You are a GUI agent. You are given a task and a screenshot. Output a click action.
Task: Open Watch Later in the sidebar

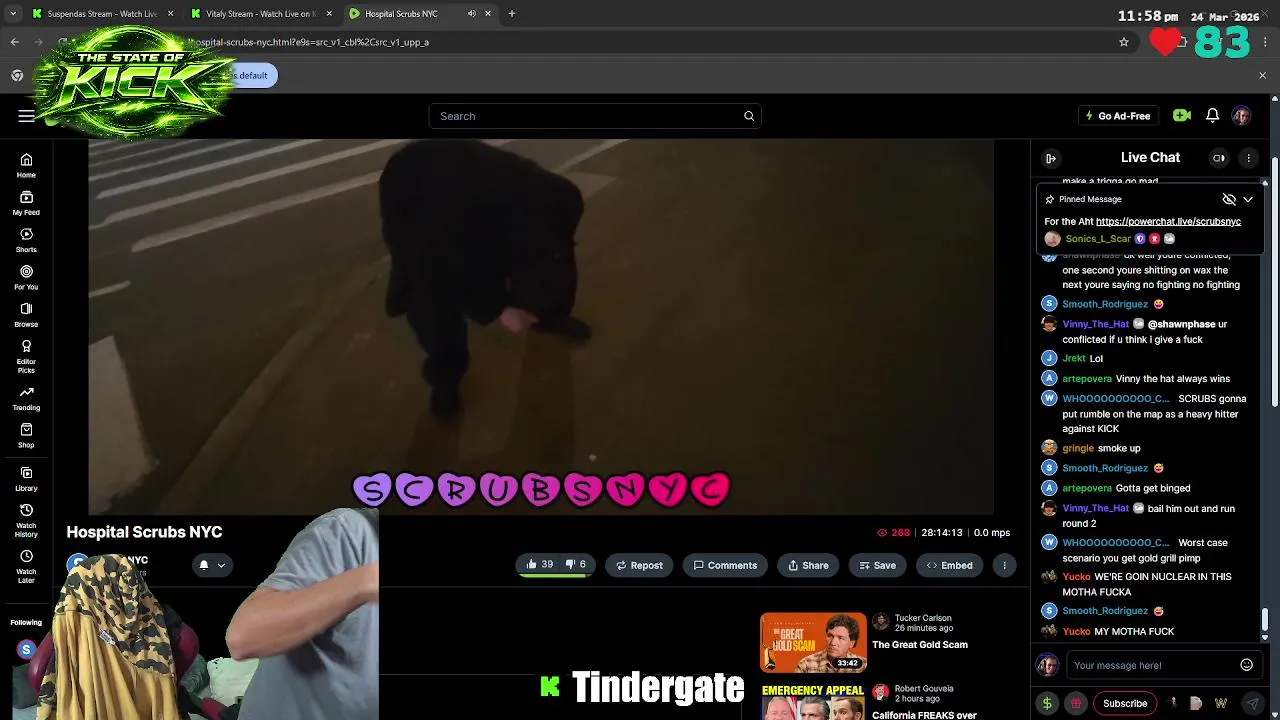coord(26,566)
